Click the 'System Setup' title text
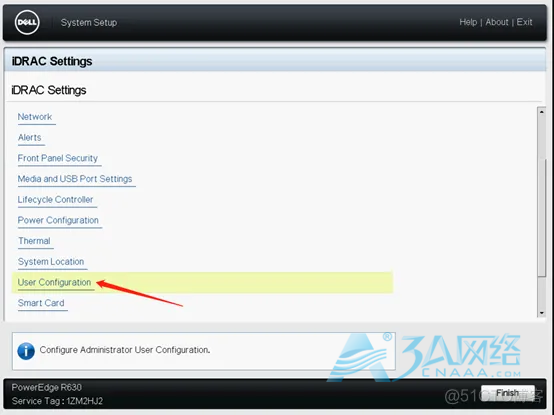Viewport: 554px width, 415px height. (x=89, y=23)
